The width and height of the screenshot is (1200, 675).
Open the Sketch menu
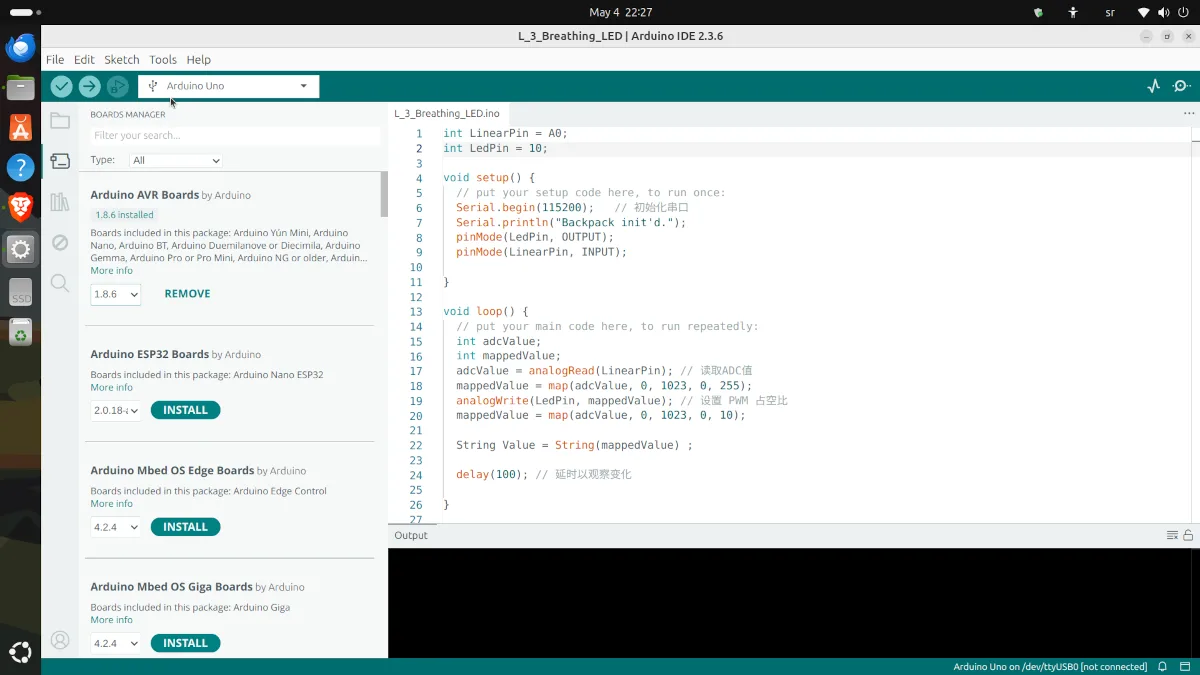(x=122, y=60)
